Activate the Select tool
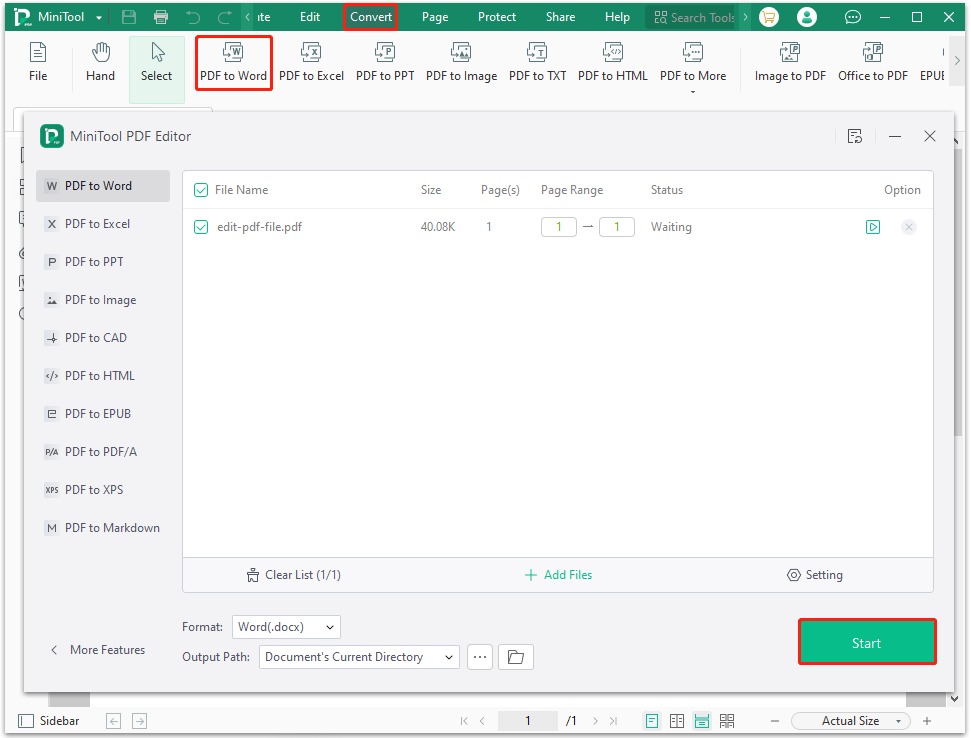Image resolution: width=971 pixels, height=738 pixels. tap(157, 69)
